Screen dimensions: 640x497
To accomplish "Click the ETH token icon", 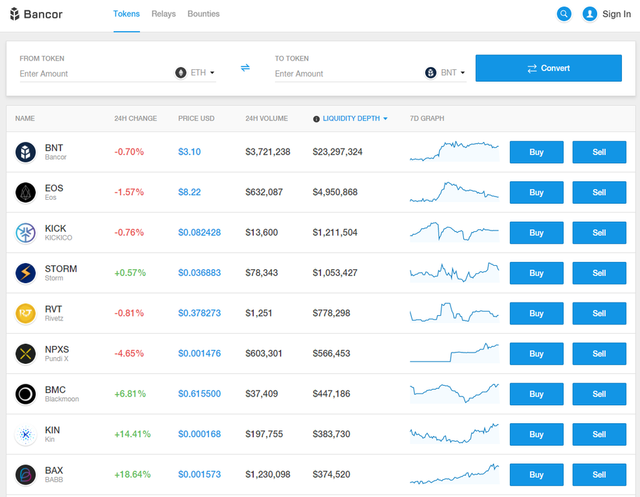I will [180, 73].
